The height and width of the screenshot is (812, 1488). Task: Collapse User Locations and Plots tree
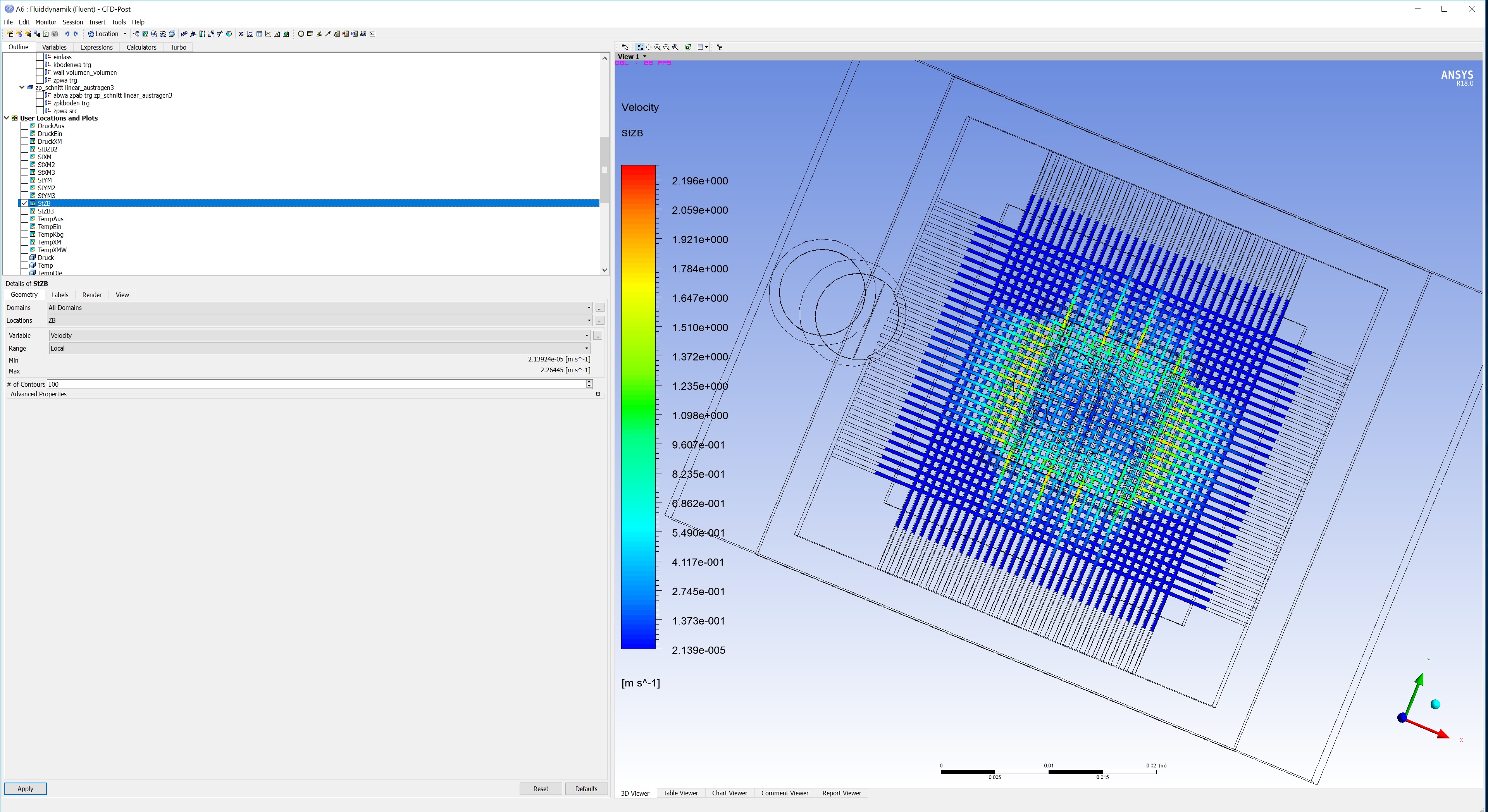tap(6, 118)
